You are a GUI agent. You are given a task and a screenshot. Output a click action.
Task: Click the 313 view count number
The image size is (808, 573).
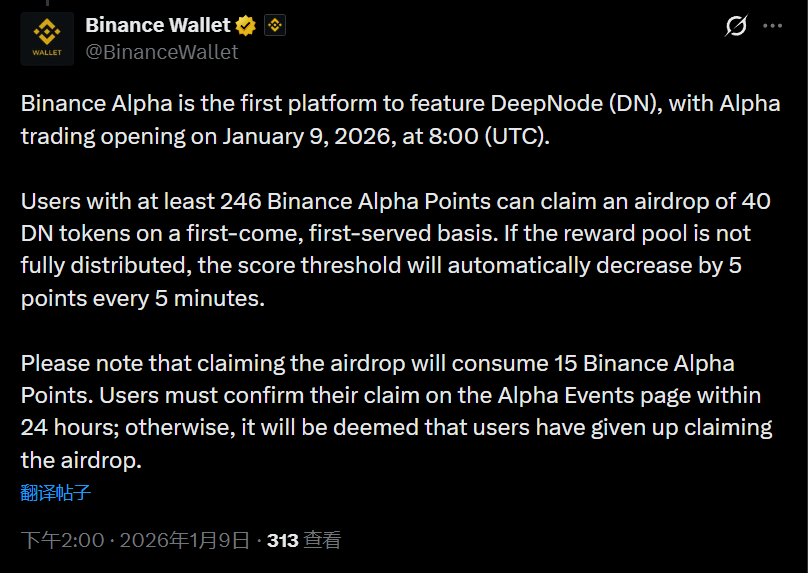pos(283,540)
